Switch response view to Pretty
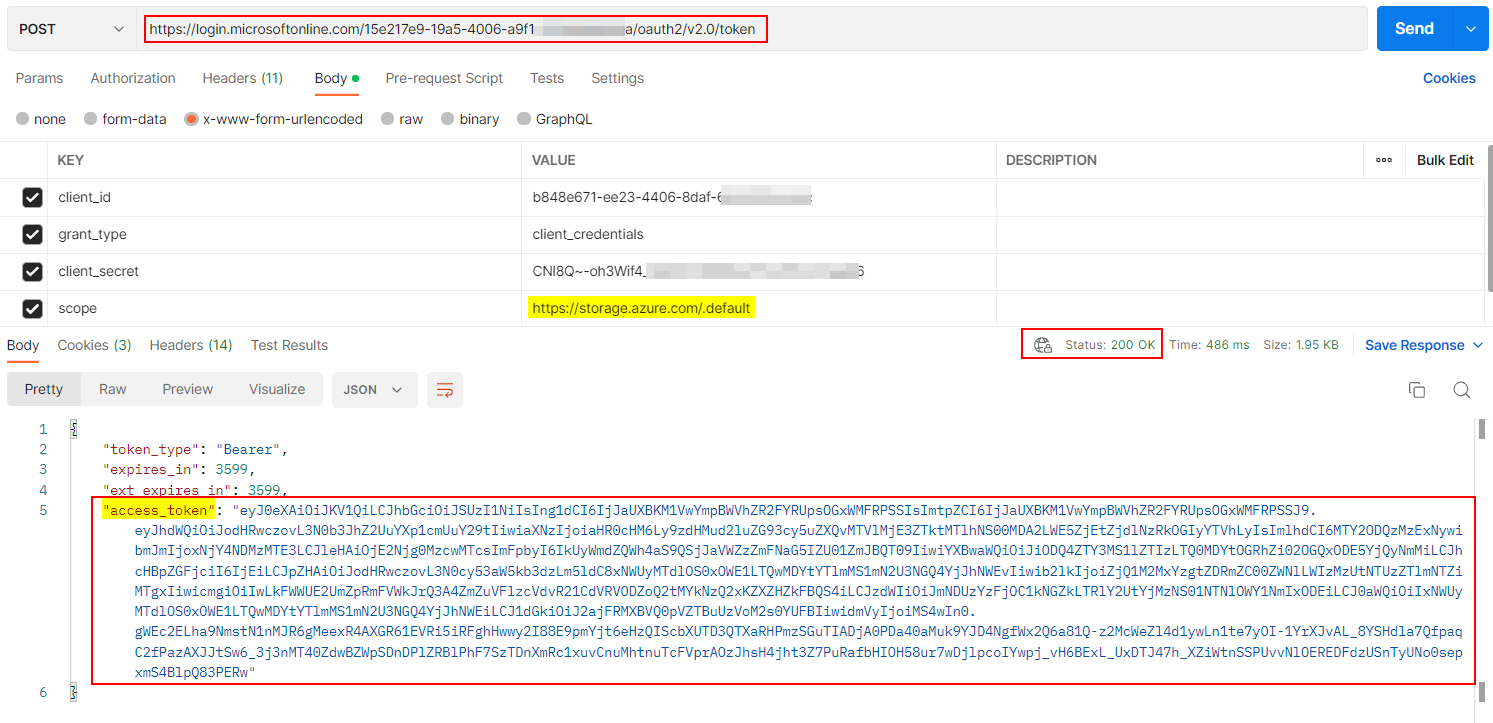Viewport: 1493px width, 723px height. (43, 389)
